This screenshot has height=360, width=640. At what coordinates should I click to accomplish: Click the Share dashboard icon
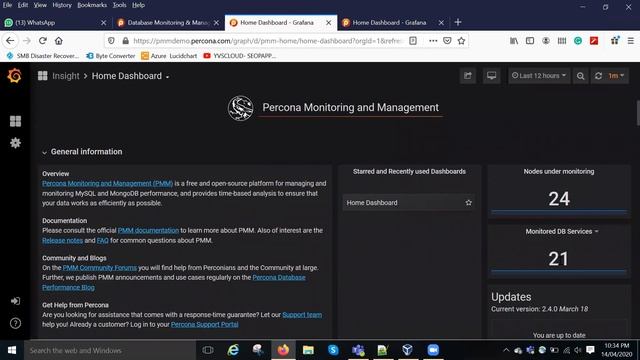pos(468,76)
